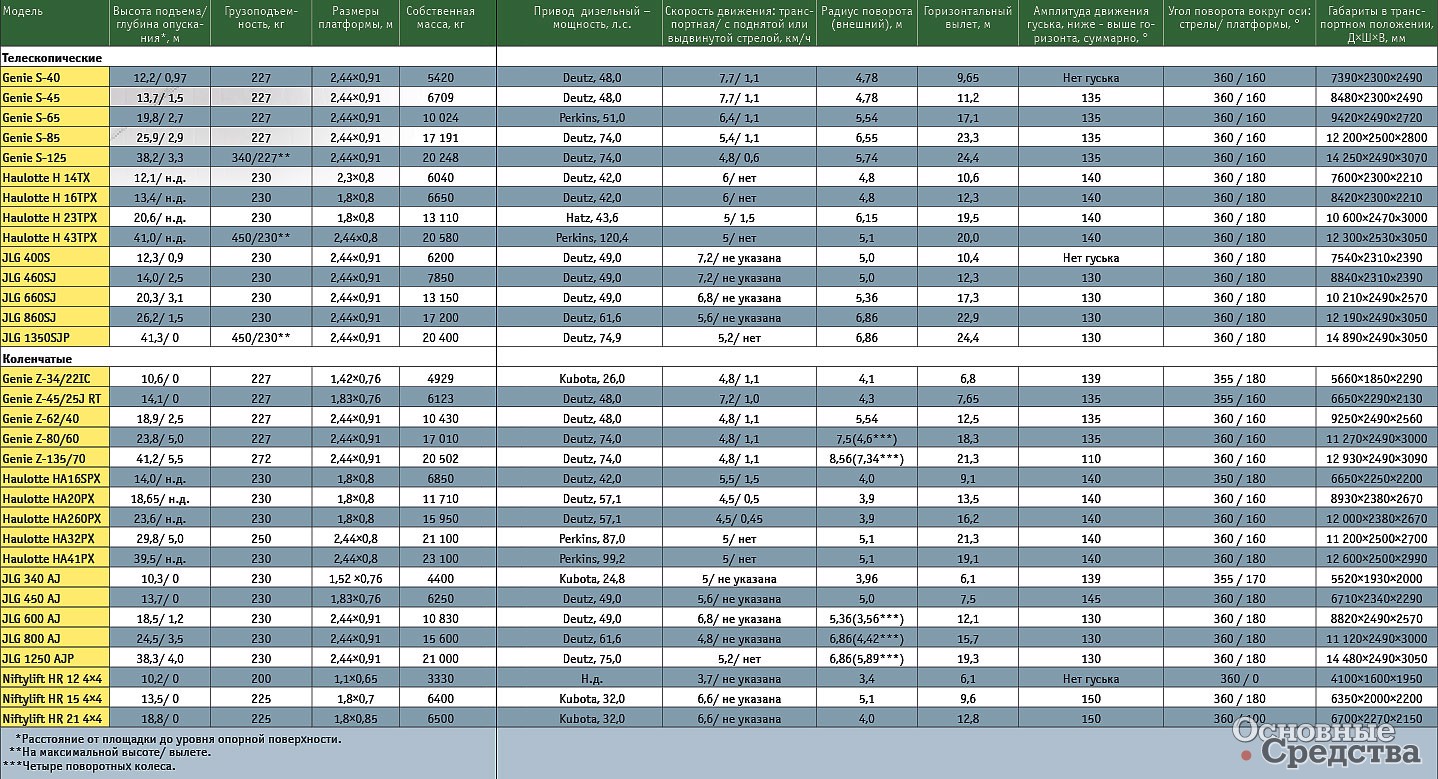Click the footnote '**На максимальной высоте/ вылете.'
This screenshot has height=779, width=1438.
109,752
